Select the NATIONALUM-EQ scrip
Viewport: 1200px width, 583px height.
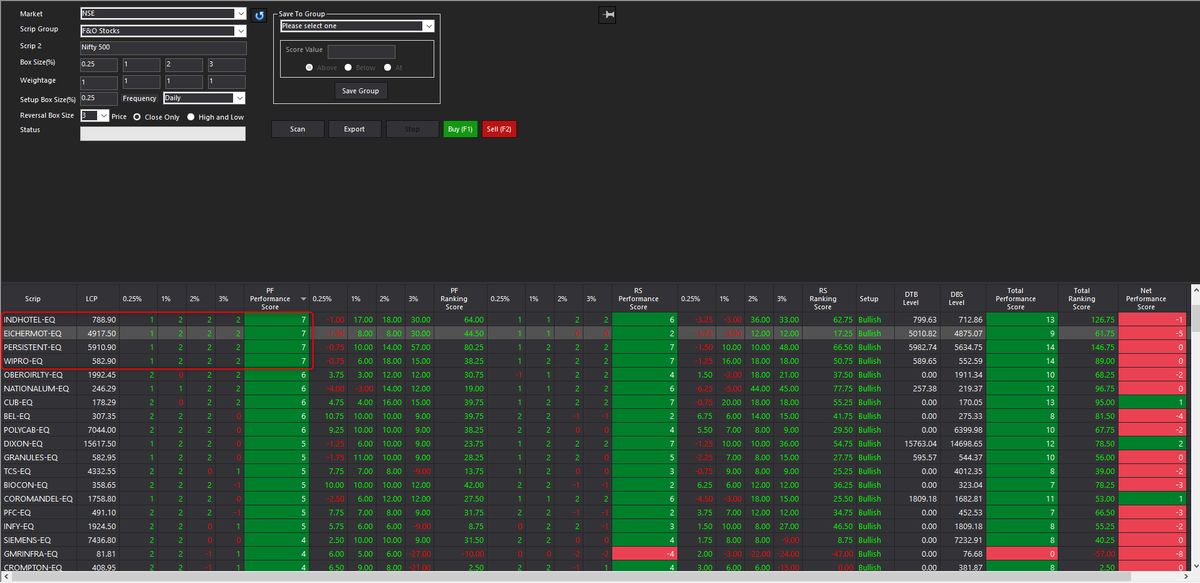click(35, 388)
